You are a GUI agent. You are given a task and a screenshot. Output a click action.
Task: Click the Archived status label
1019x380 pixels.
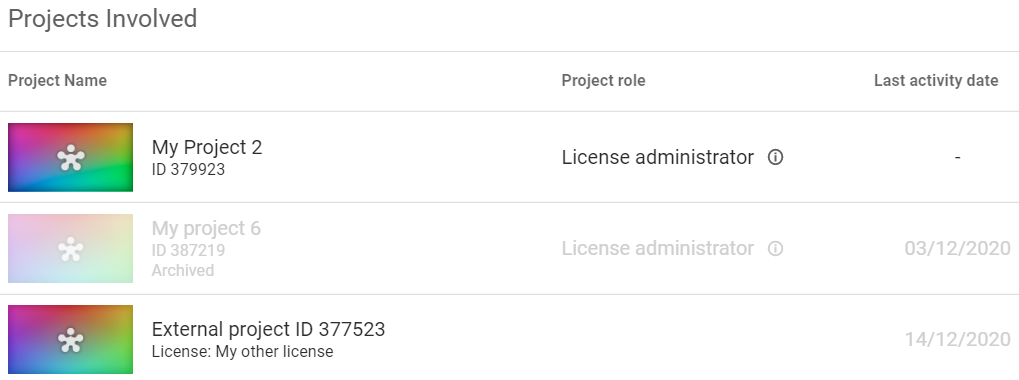183,270
